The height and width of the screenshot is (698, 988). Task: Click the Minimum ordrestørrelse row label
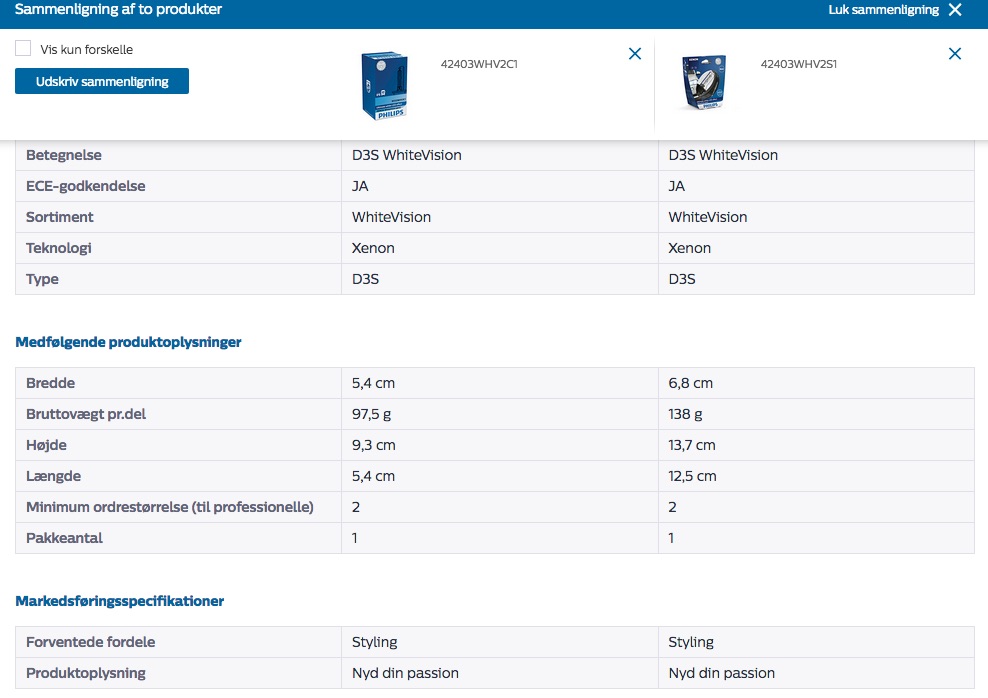tap(170, 507)
